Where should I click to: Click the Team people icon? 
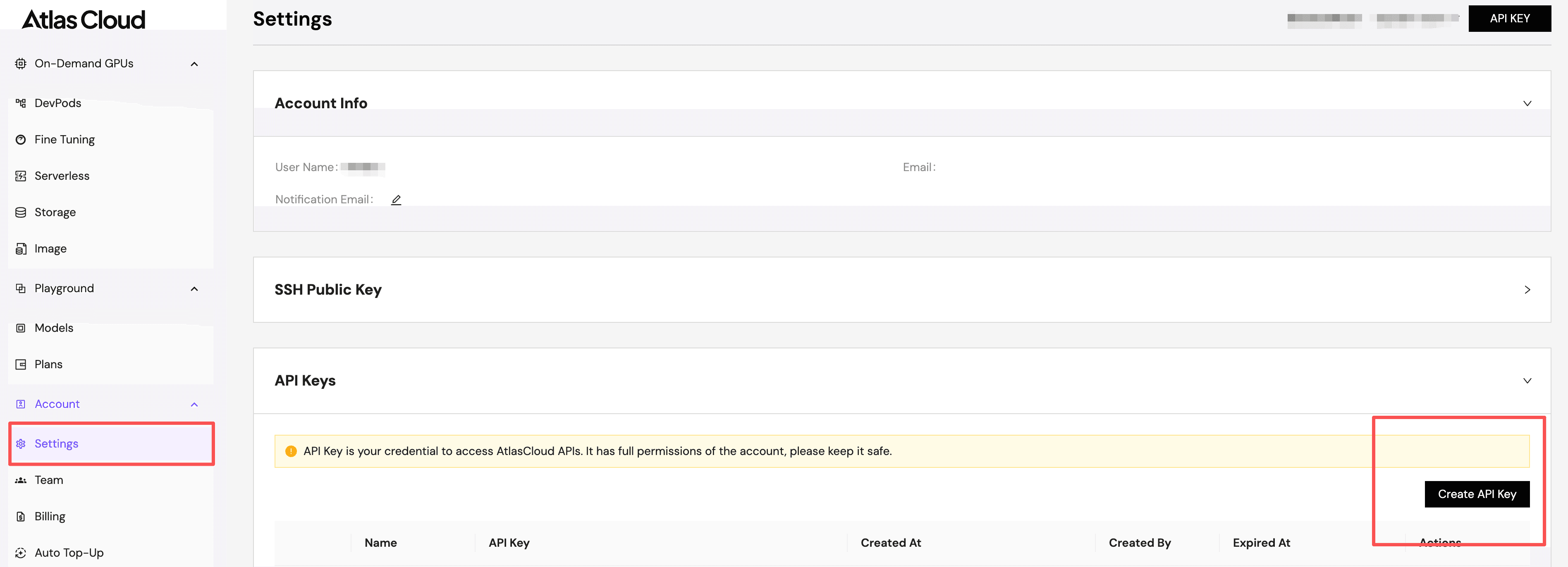coord(21,480)
